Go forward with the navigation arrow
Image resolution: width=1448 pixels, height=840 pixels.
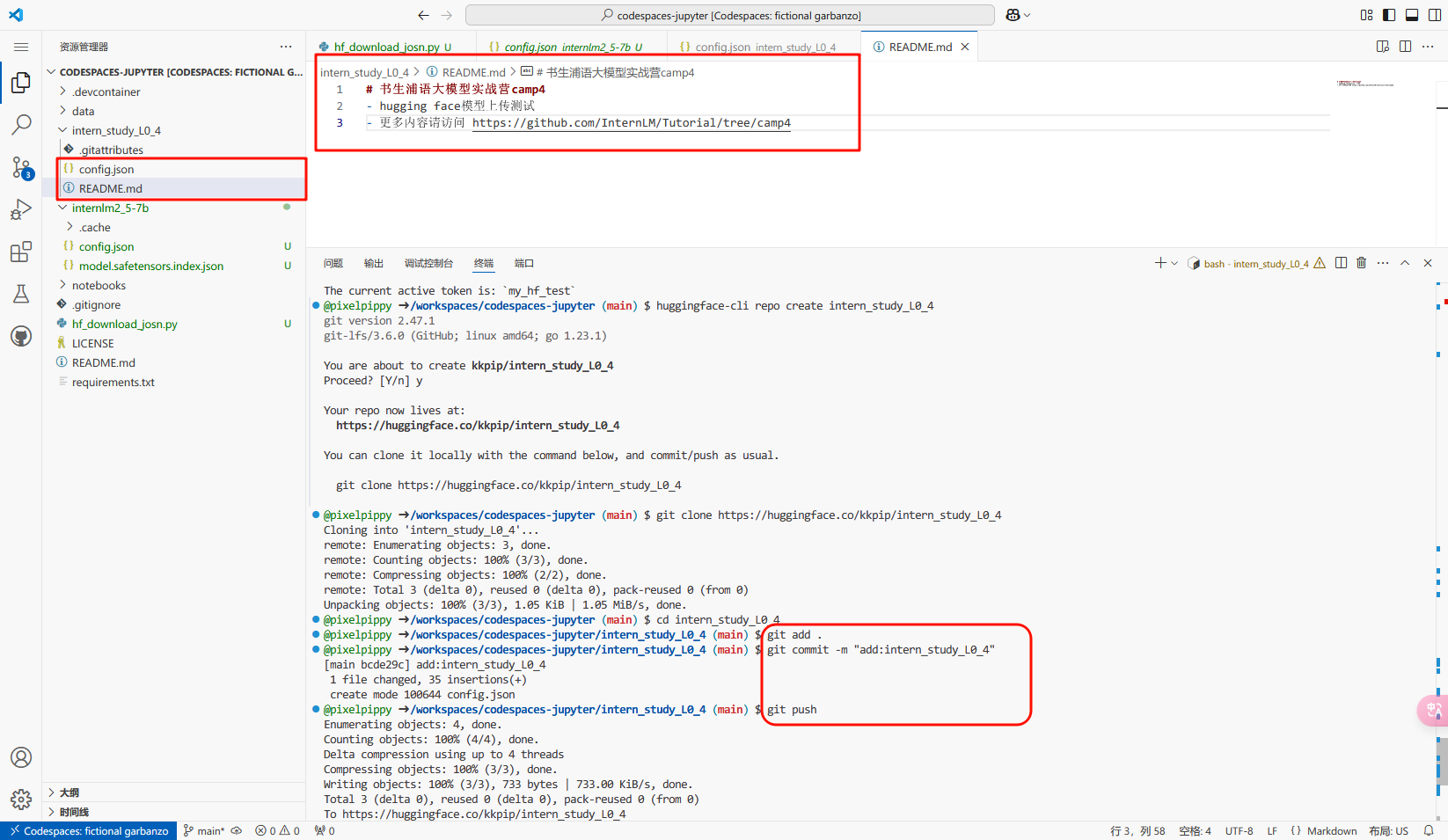[x=447, y=15]
